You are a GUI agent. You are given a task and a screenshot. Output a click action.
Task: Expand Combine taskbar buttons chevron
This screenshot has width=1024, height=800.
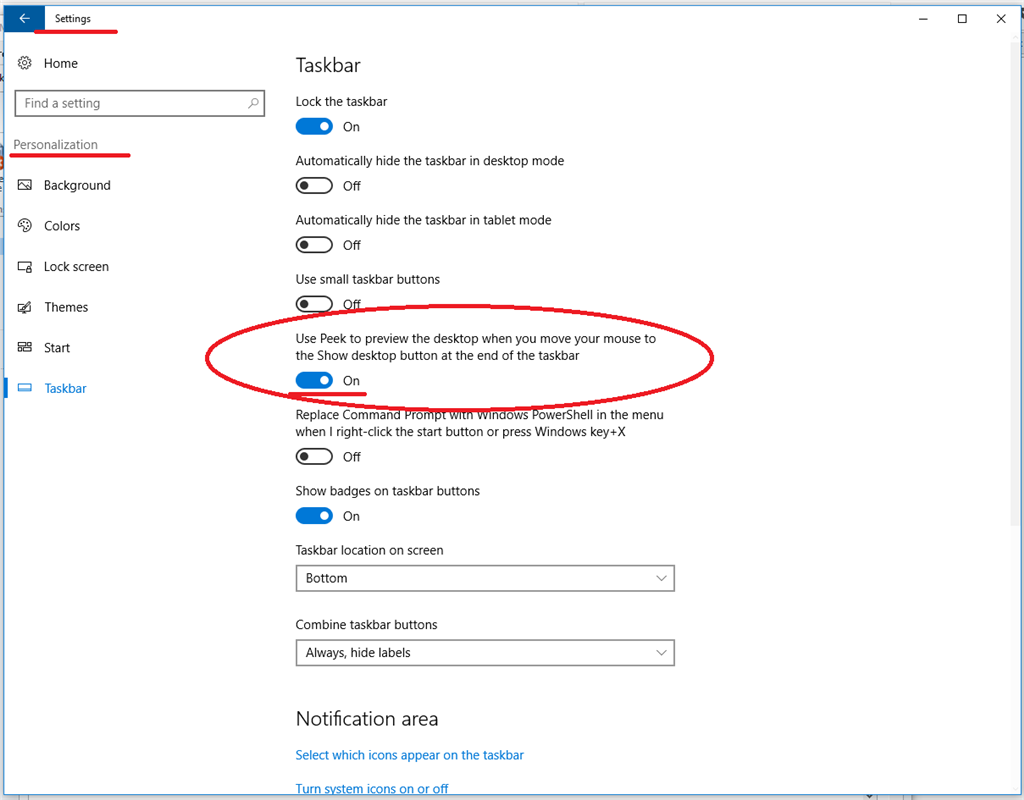[x=661, y=652]
